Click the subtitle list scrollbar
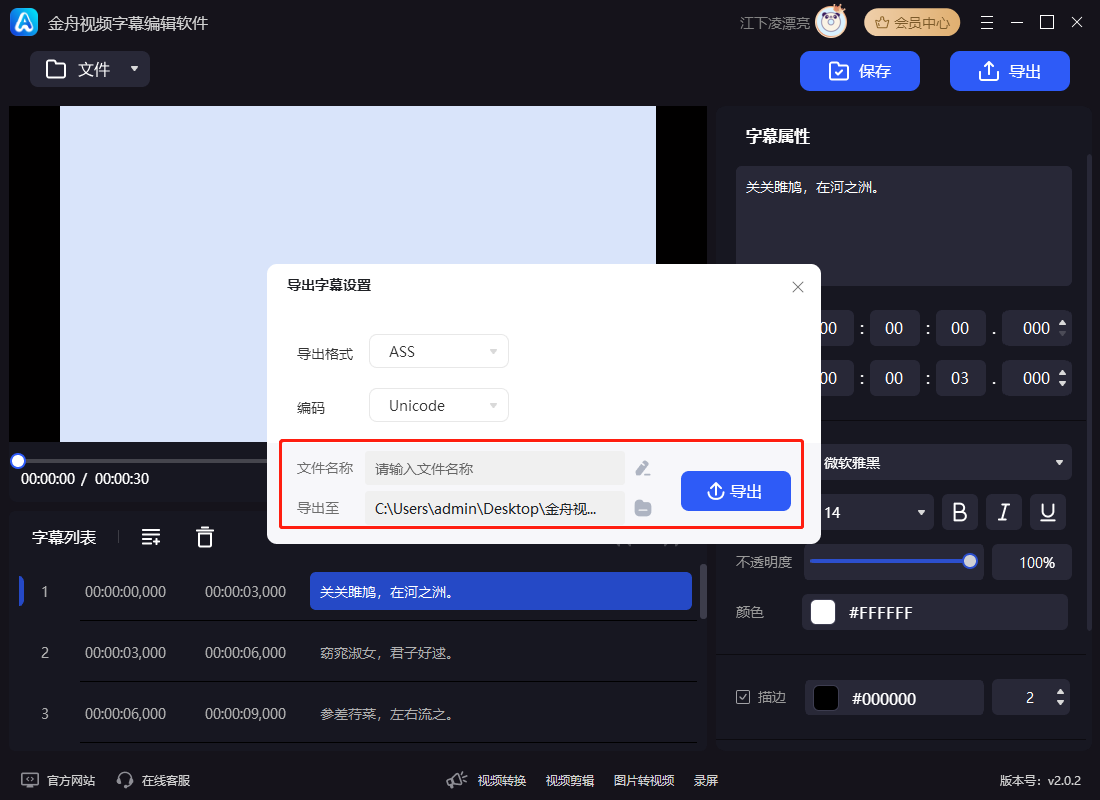Viewport: 1100px width, 800px height. tap(703, 592)
